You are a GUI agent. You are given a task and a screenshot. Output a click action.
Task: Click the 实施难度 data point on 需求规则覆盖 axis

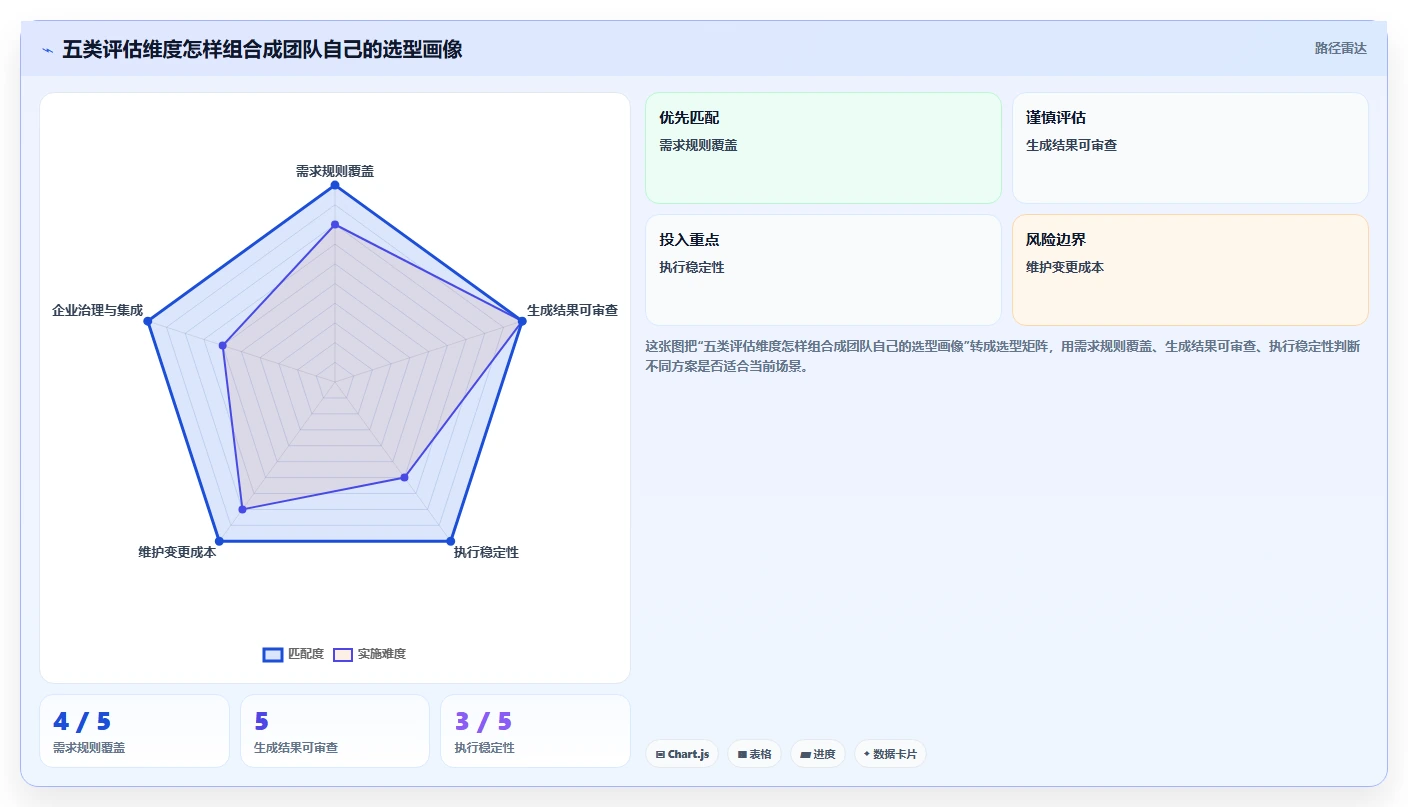pyautogui.click(x=335, y=224)
